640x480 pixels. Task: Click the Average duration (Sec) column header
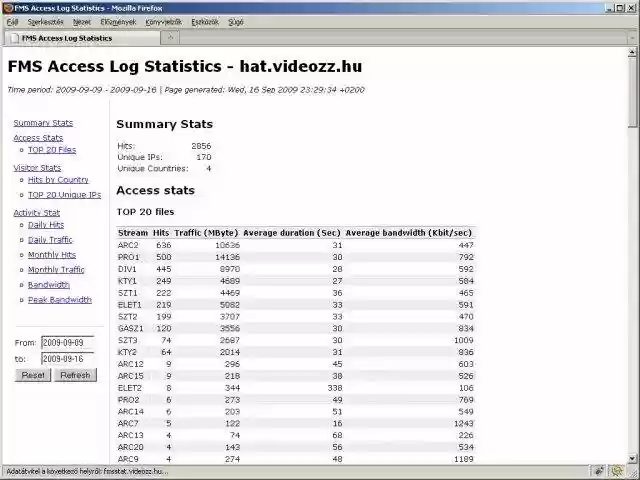[x=292, y=233]
